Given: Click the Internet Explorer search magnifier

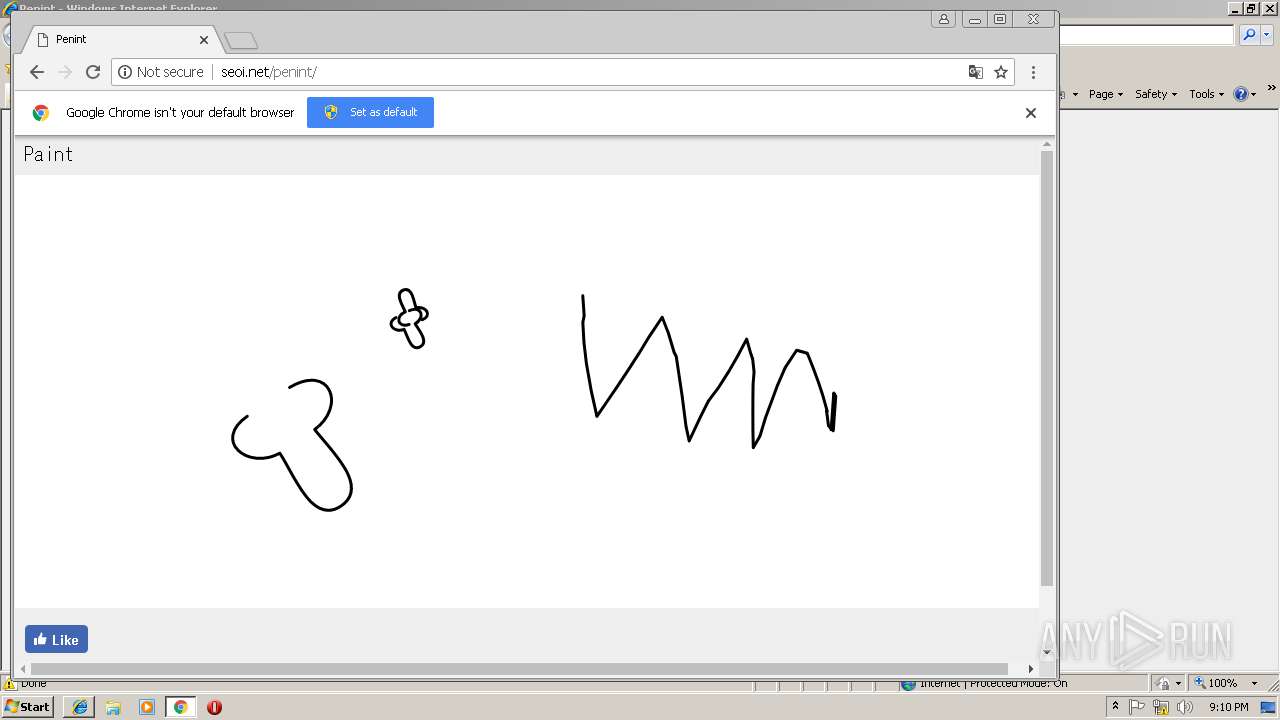Looking at the screenshot, I should click(1249, 35).
